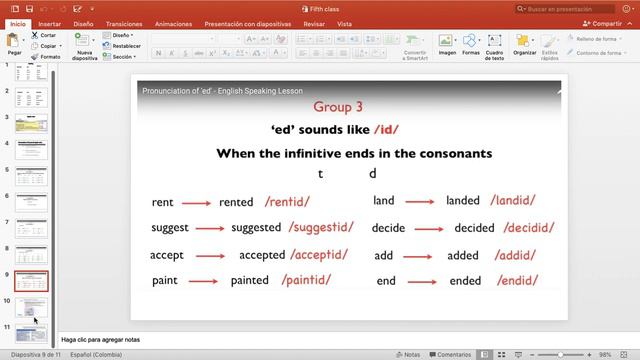
Task: Toggle bold (N) formatting
Action: 158,53
